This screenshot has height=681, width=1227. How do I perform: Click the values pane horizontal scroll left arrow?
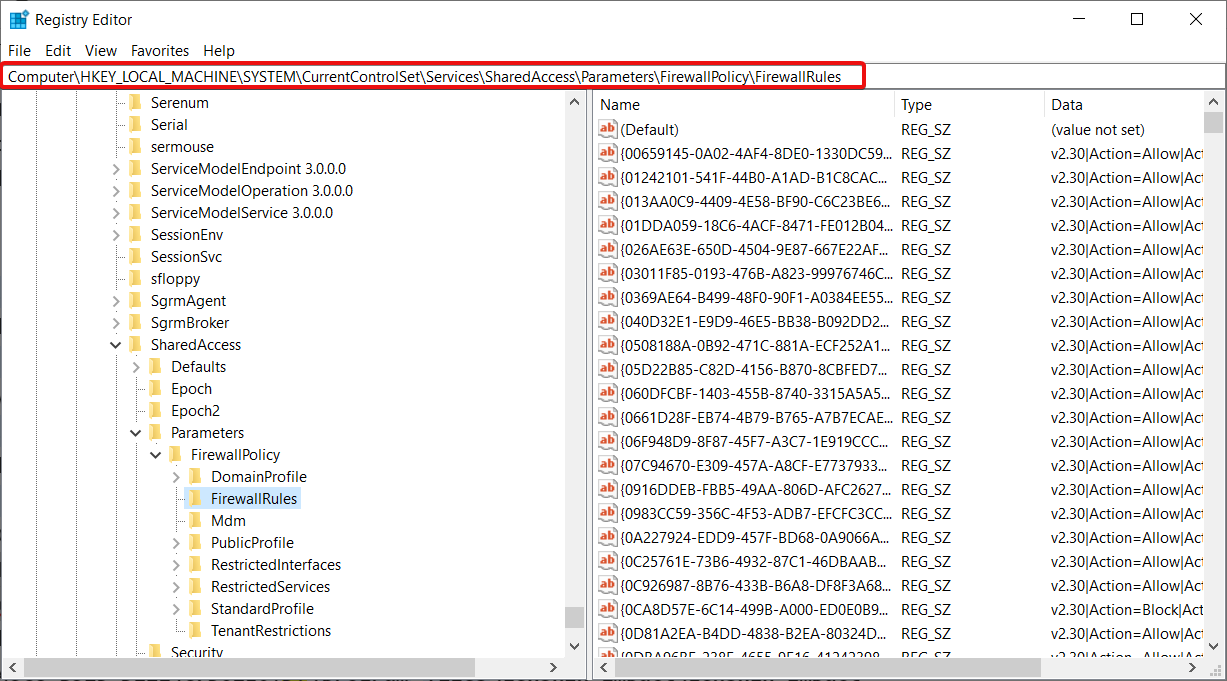pos(604,667)
